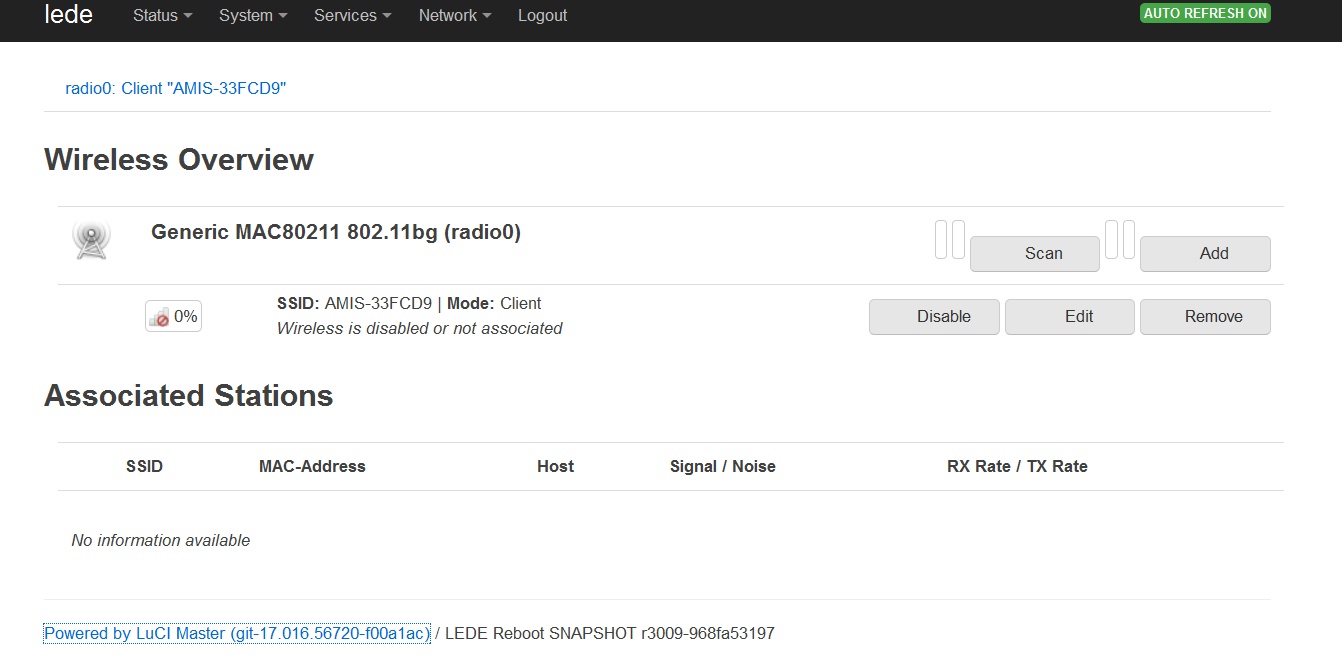Open the Powered by LuCI Master link
This screenshot has width=1342, height=655.
coord(237,634)
